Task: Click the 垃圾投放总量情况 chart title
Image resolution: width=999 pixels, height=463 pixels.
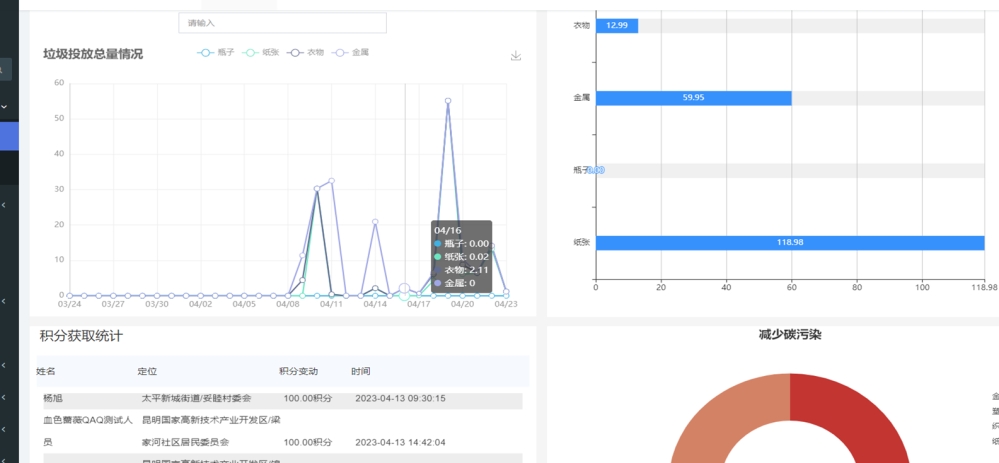Action: pyautogui.click(x=93, y=54)
